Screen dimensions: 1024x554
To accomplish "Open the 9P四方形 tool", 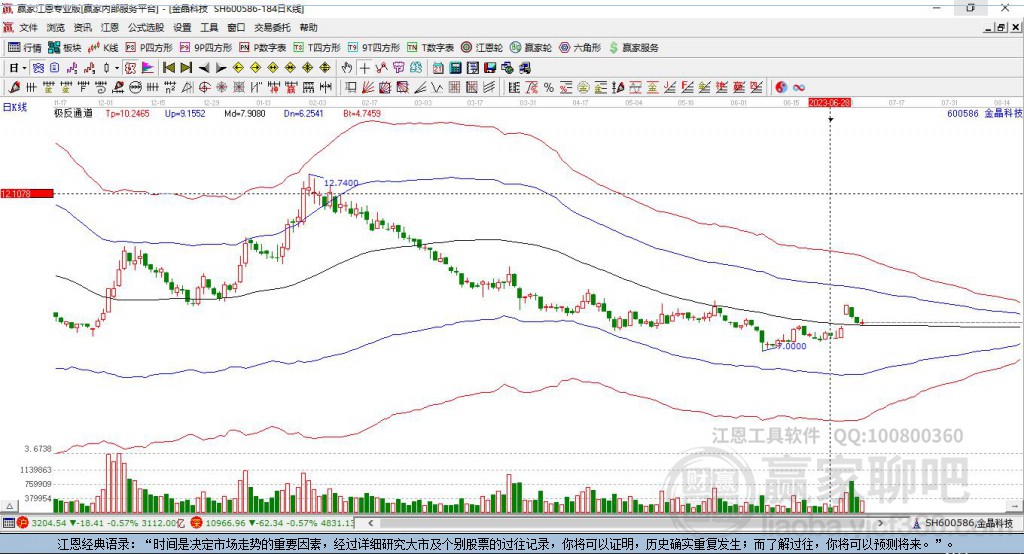I will pyautogui.click(x=206, y=48).
